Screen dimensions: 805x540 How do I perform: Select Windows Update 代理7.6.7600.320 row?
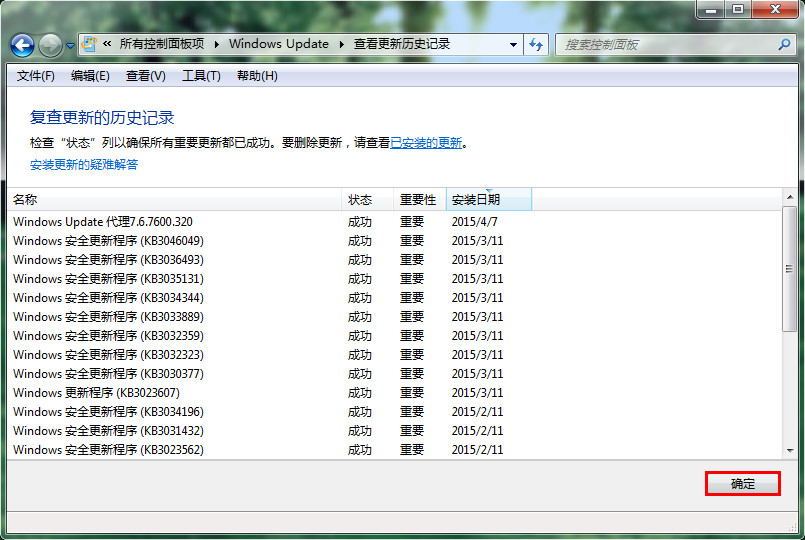[394, 222]
